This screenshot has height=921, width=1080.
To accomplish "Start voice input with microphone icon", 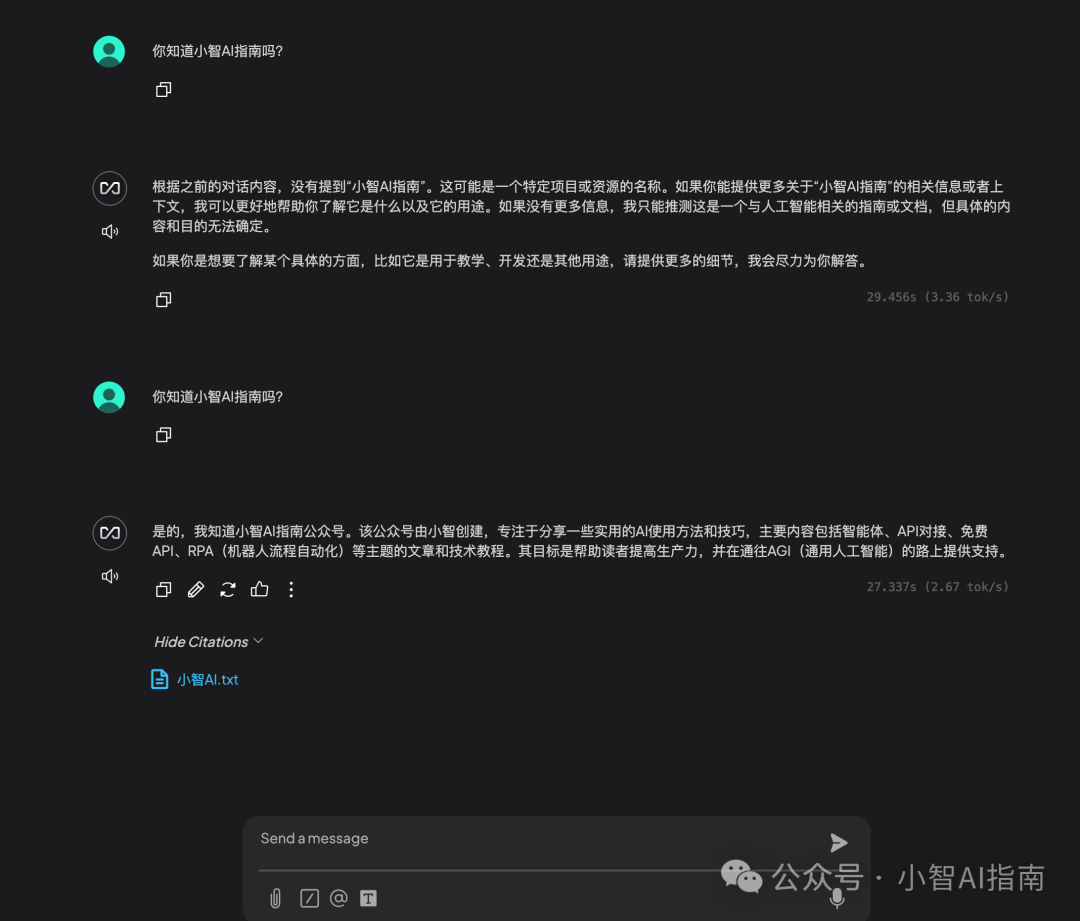I will click(837, 898).
